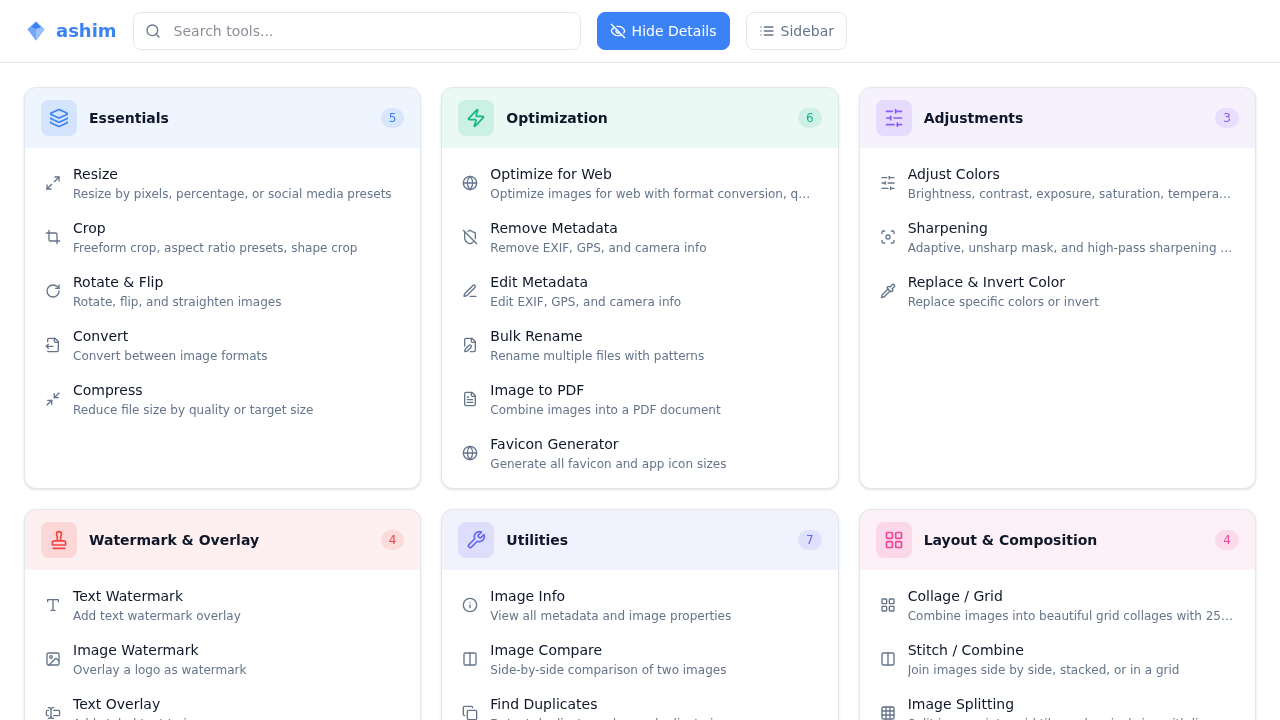Open Image Compare tool

tap(640, 659)
